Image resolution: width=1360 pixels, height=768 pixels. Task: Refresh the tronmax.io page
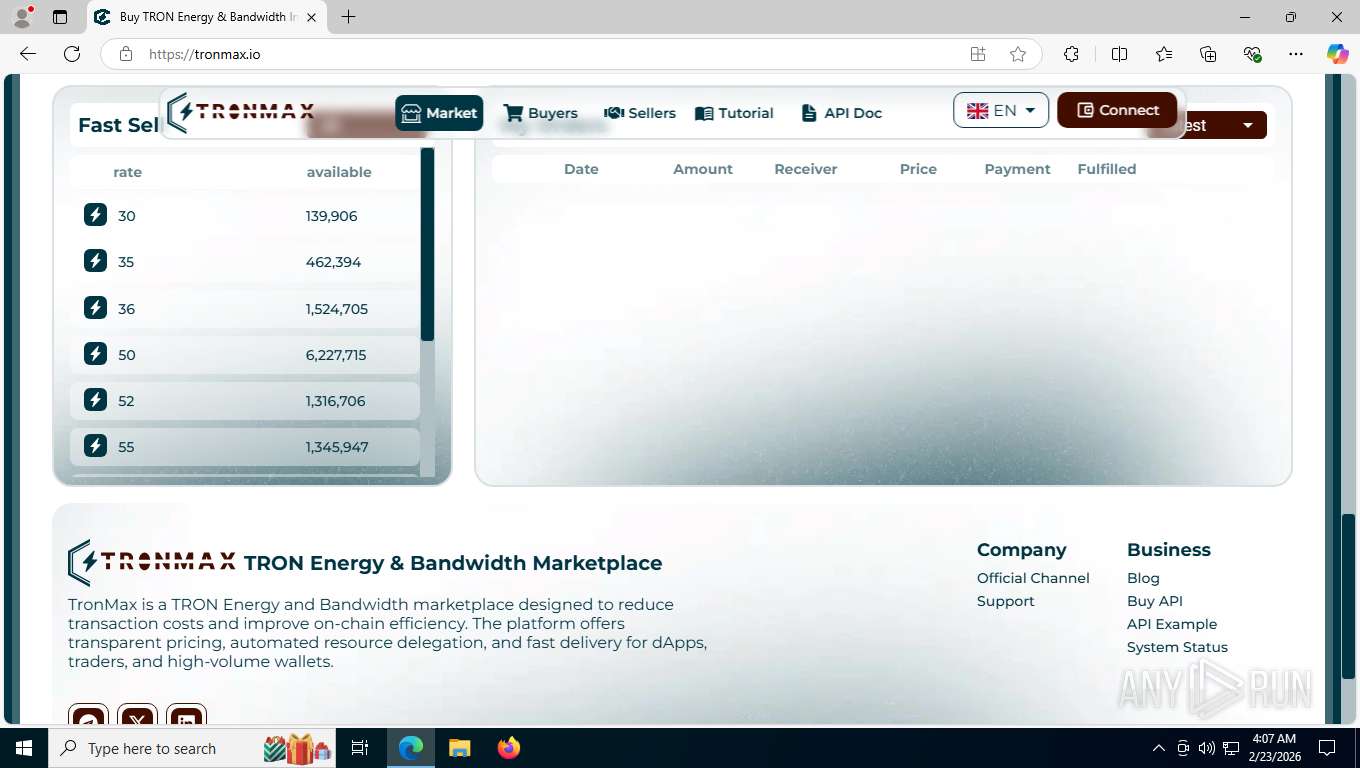[72, 54]
